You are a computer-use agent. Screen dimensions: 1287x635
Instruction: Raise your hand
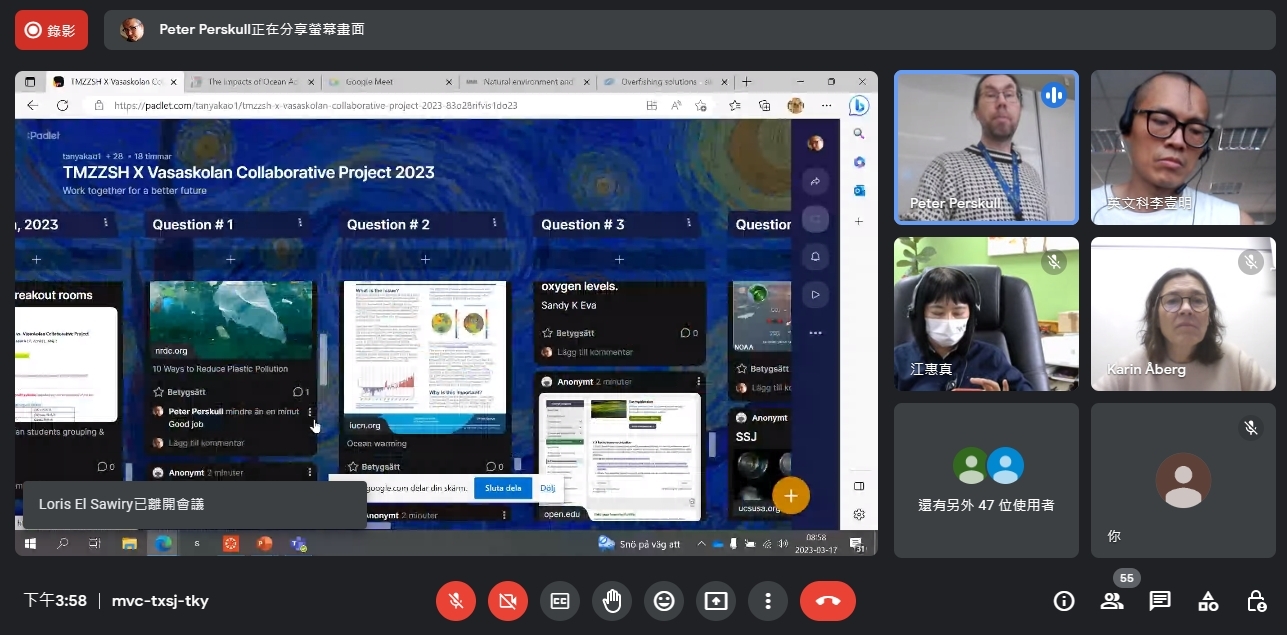click(x=612, y=601)
